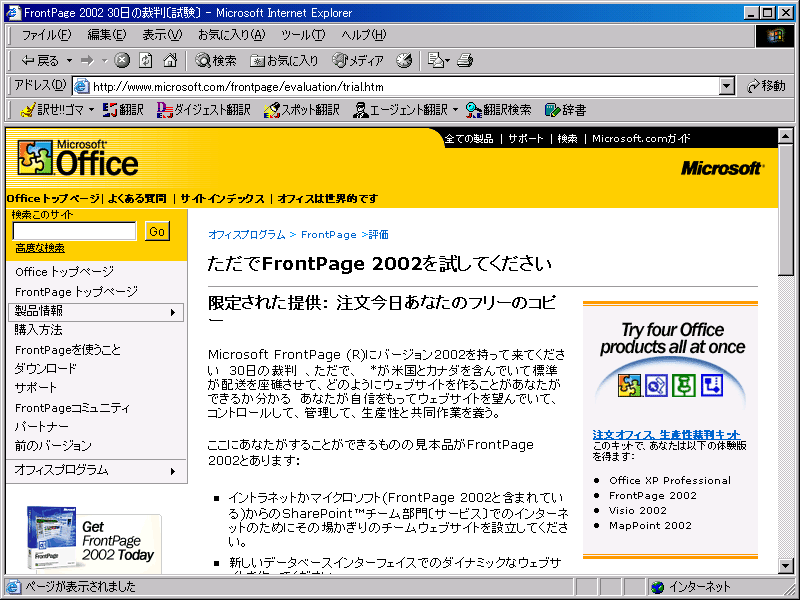Image resolution: width=800 pixels, height=600 pixels.
Task: Expand the address bar dropdown arrow
Action: point(727,86)
